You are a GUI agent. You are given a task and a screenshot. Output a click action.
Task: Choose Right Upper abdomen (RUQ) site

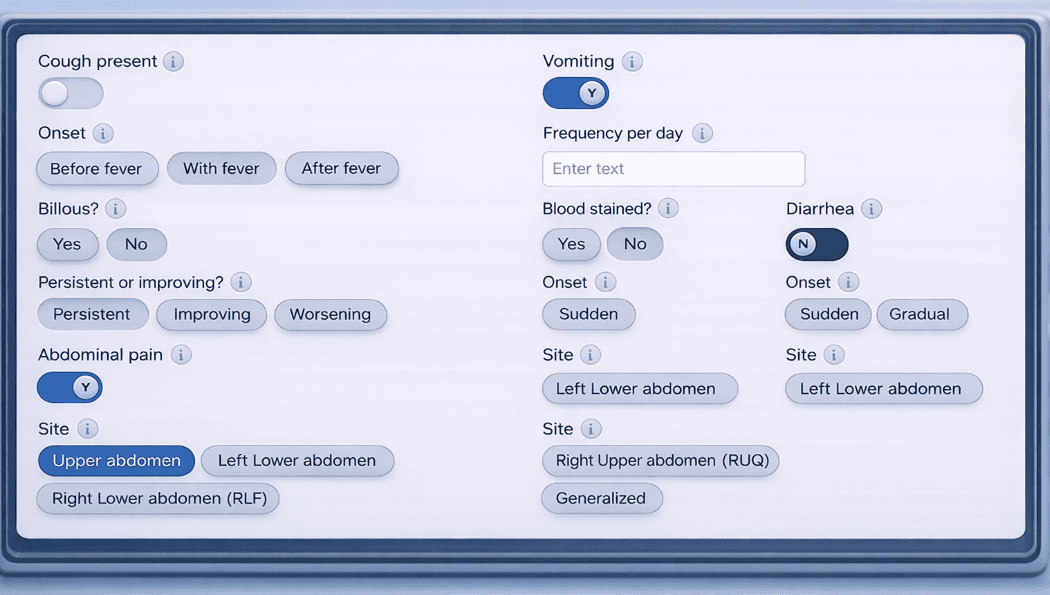[x=661, y=461]
